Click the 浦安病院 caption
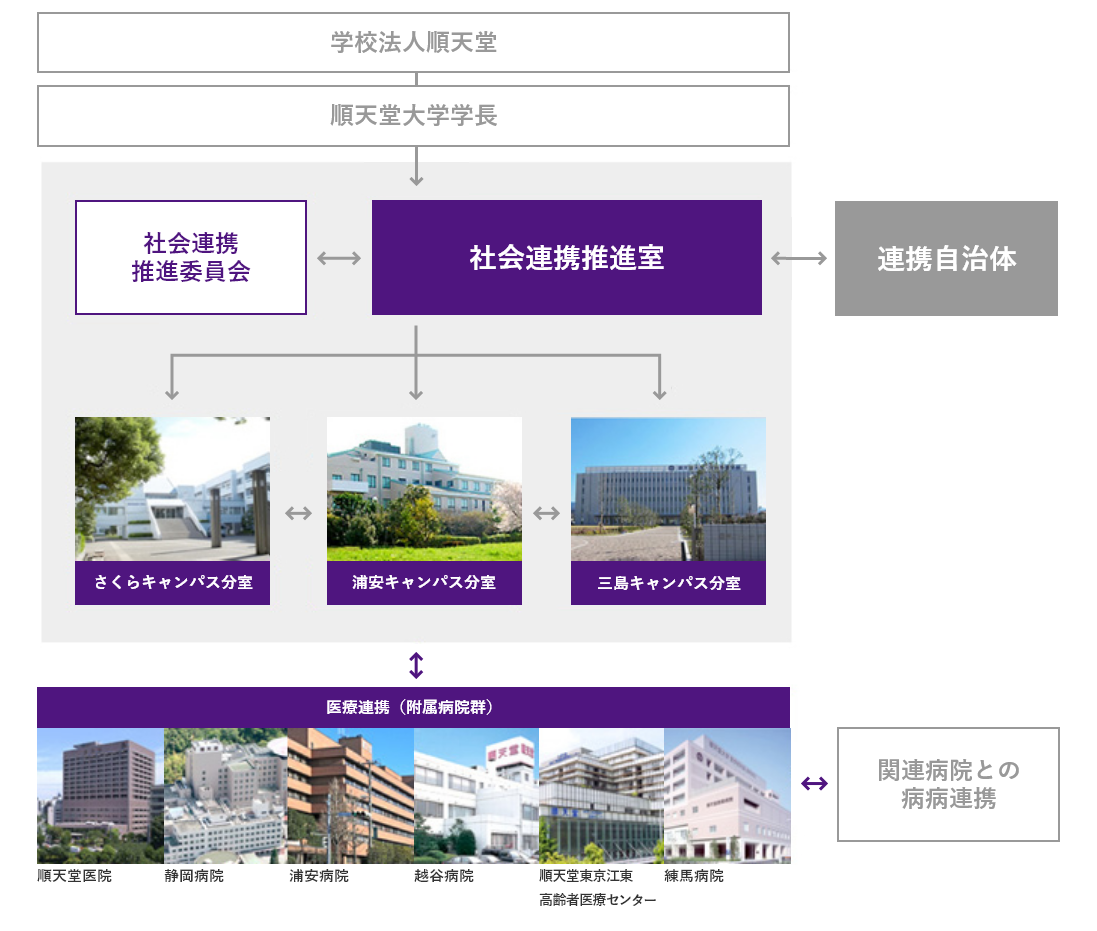This screenshot has height=931, width=1097. point(319,876)
